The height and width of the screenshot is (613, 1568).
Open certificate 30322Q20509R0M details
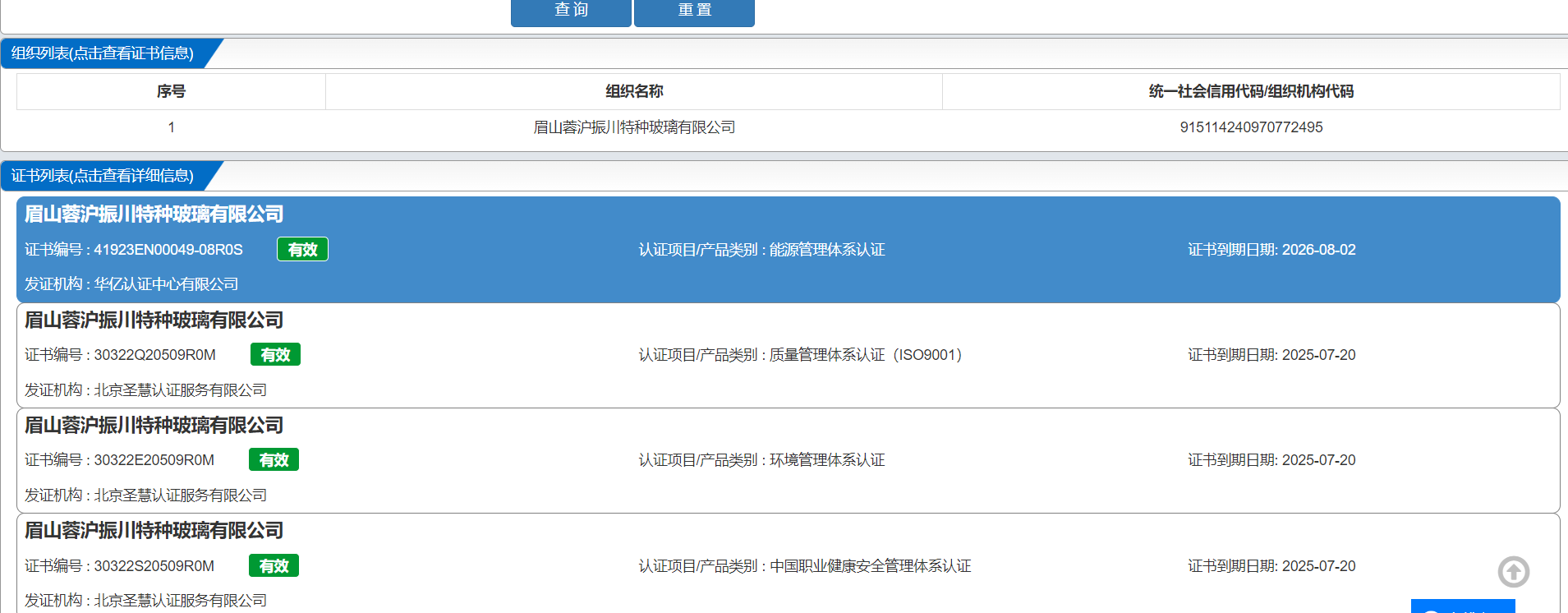[x=788, y=355]
